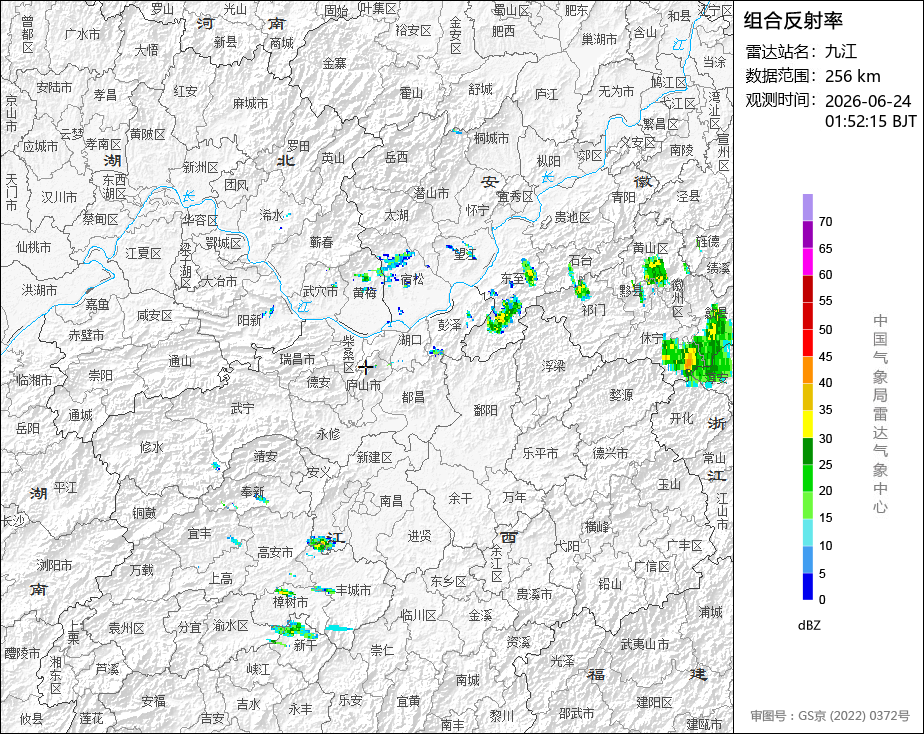Click the 修水 label on the map
Screen dimensions: 924x734
[151, 447]
